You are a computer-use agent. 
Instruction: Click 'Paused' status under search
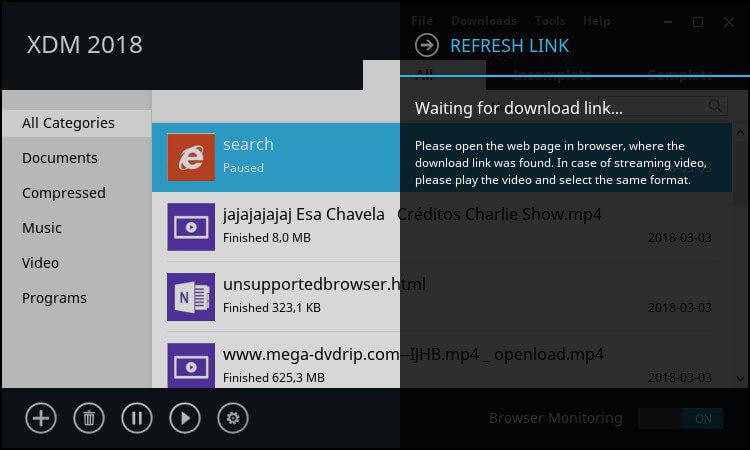(243, 168)
